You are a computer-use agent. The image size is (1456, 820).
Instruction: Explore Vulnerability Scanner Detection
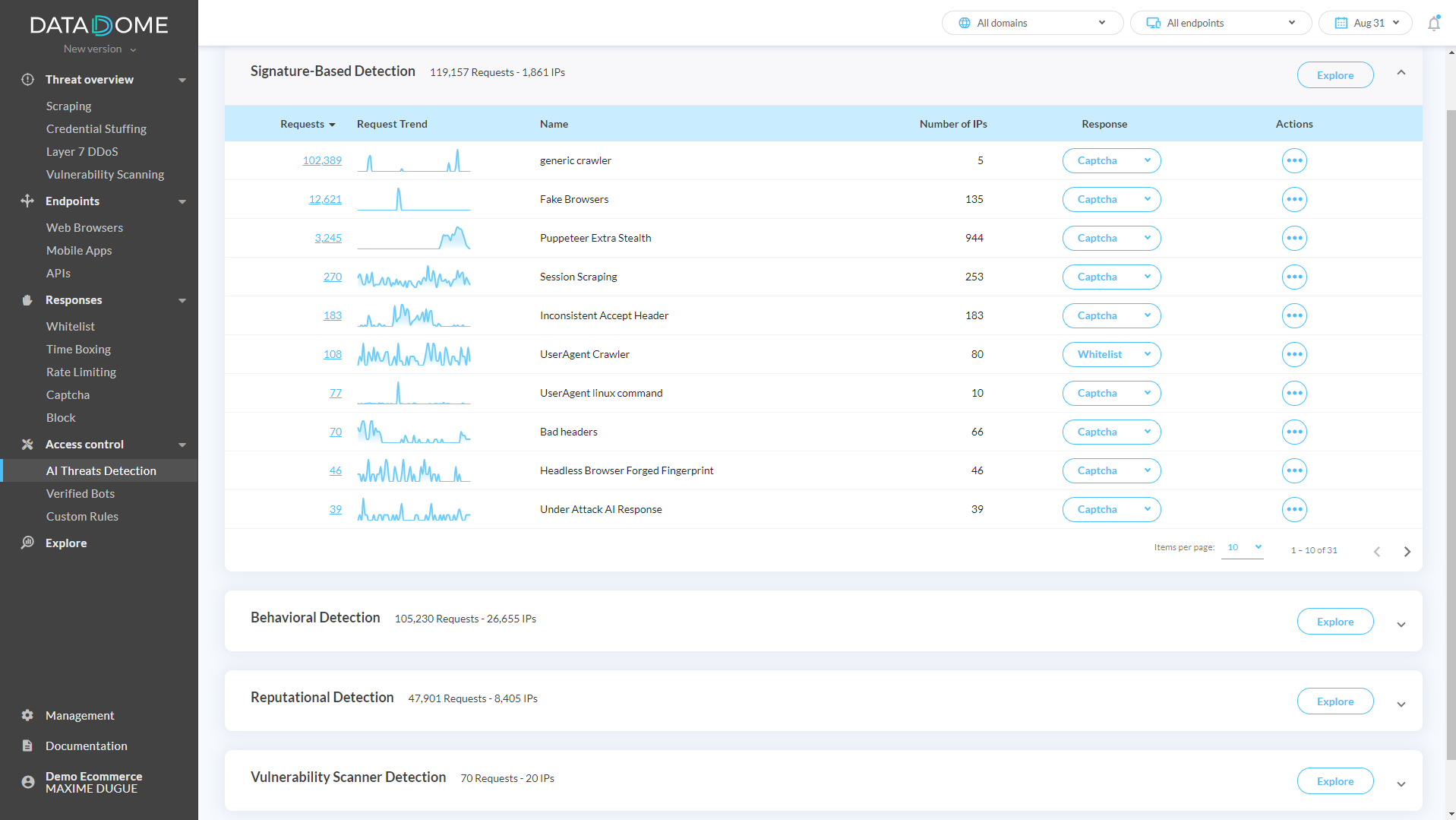pos(1334,780)
